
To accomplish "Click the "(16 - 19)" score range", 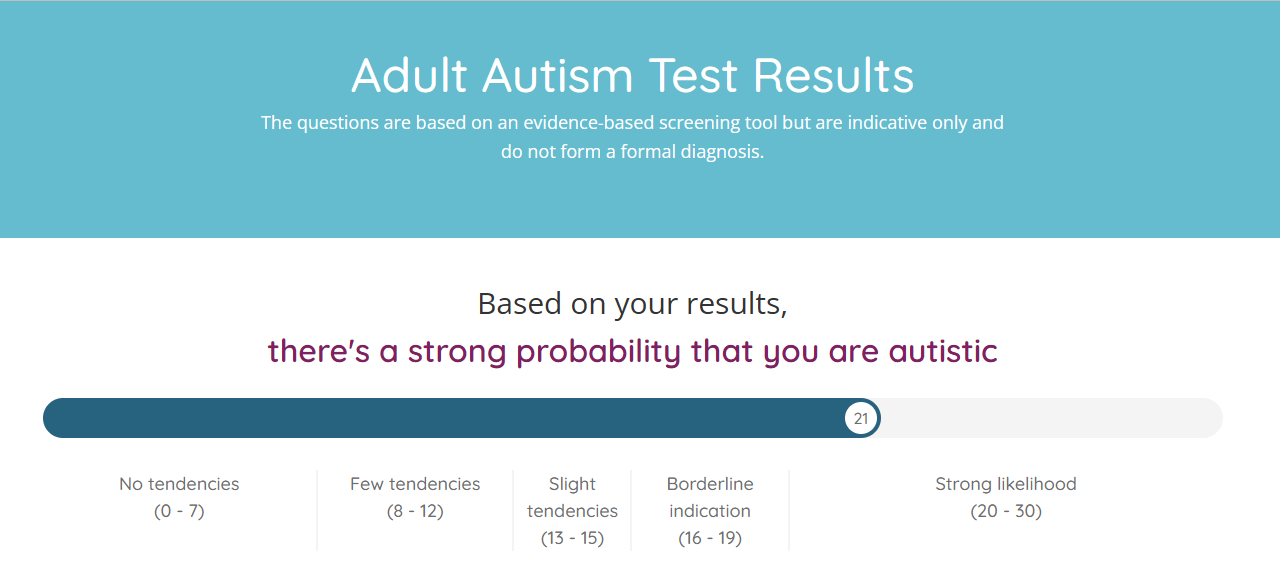I will [710, 538].
